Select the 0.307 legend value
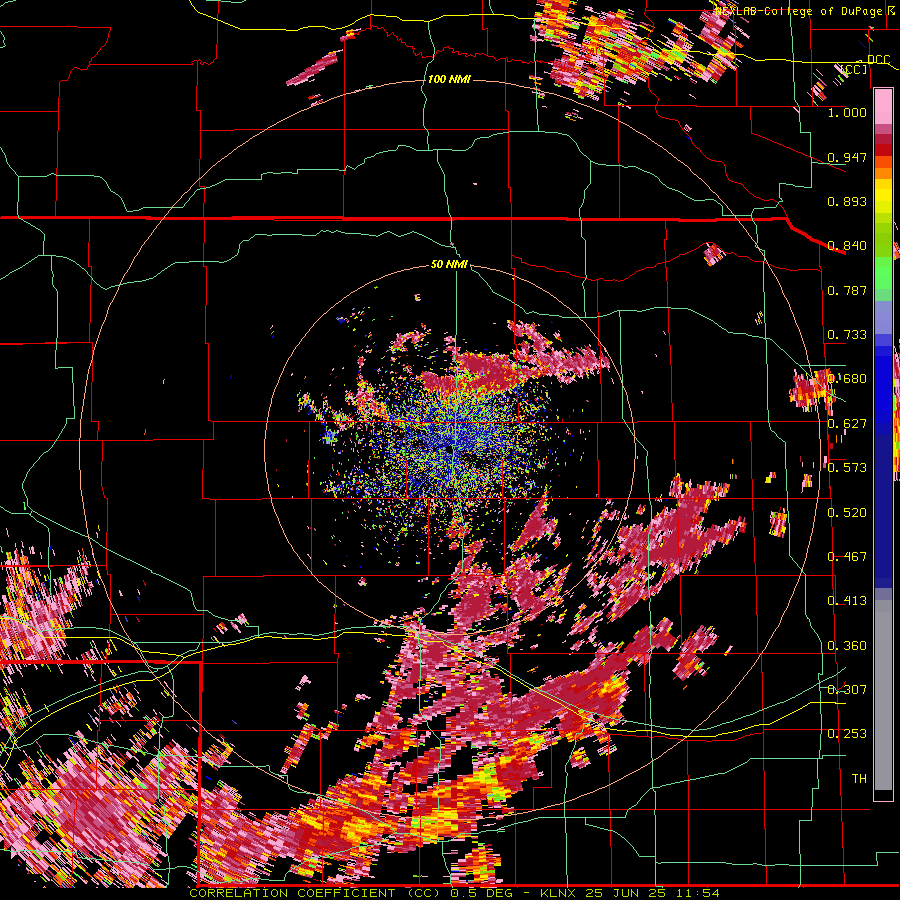Screen dimensions: 900x900 pyautogui.click(x=847, y=690)
